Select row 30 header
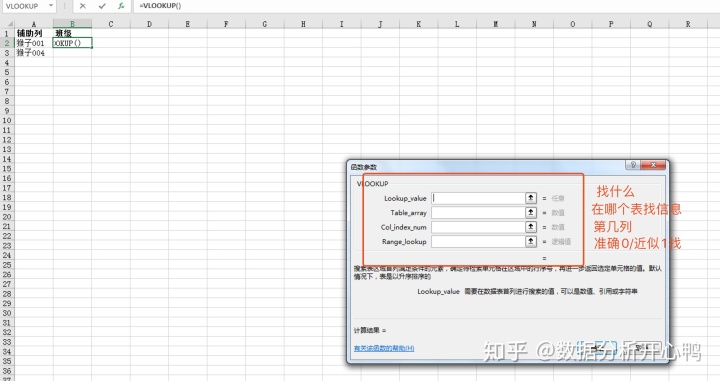The image size is (720, 381). tap(7, 313)
